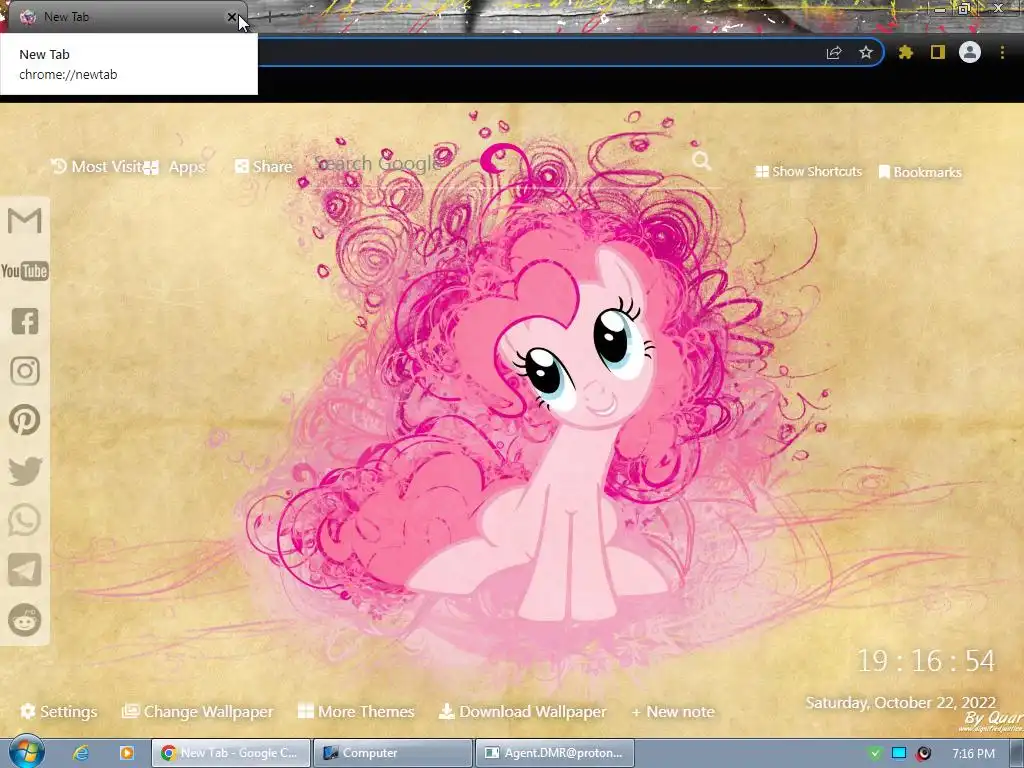Bookmark this tab with the star icon
1024x768 pixels.
(866, 52)
